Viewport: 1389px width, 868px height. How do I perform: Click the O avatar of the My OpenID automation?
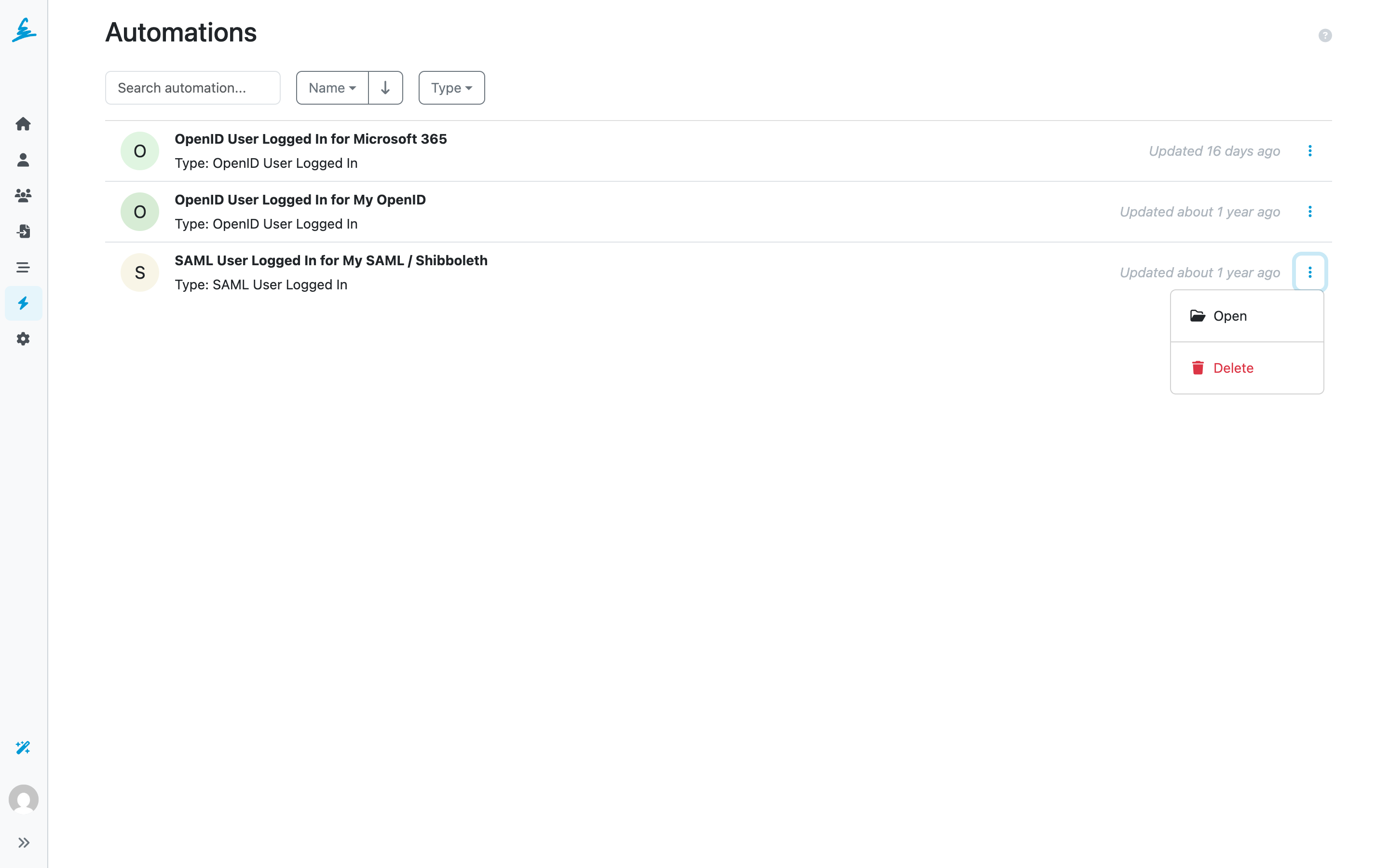tap(139, 212)
